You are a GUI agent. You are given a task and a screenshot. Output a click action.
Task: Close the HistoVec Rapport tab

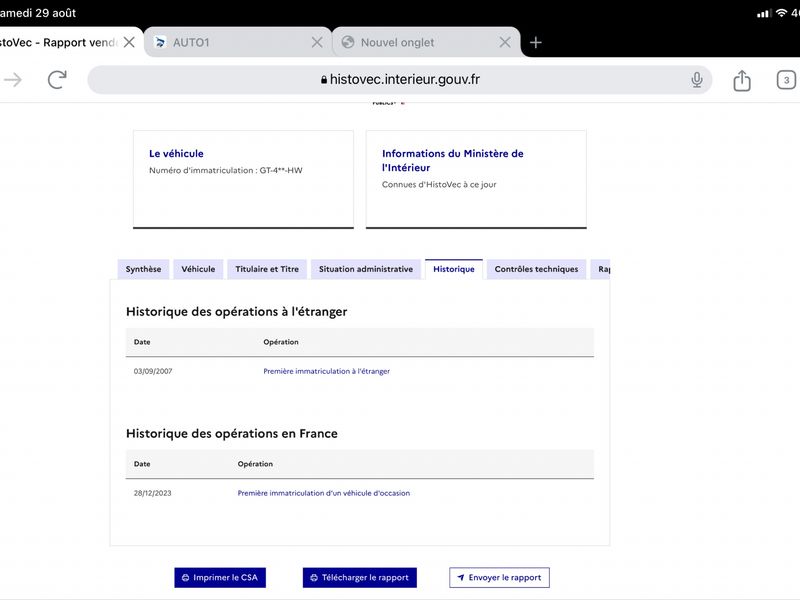click(129, 42)
